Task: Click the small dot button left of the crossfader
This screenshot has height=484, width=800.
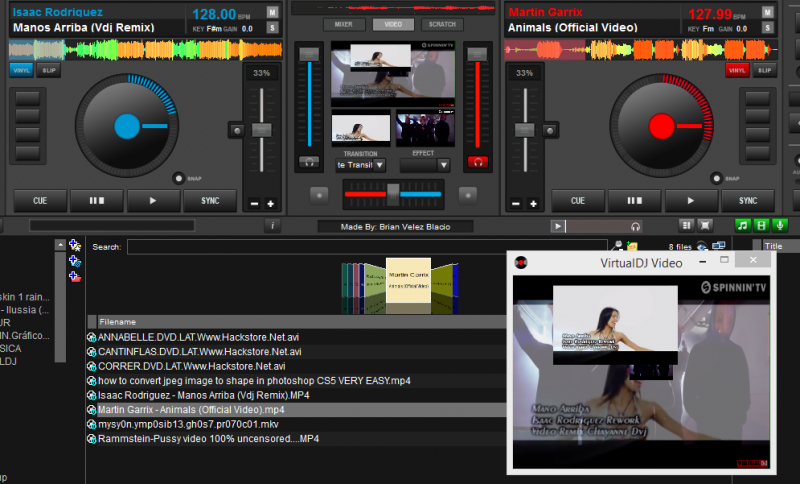Action: pyautogui.click(x=319, y=195)
